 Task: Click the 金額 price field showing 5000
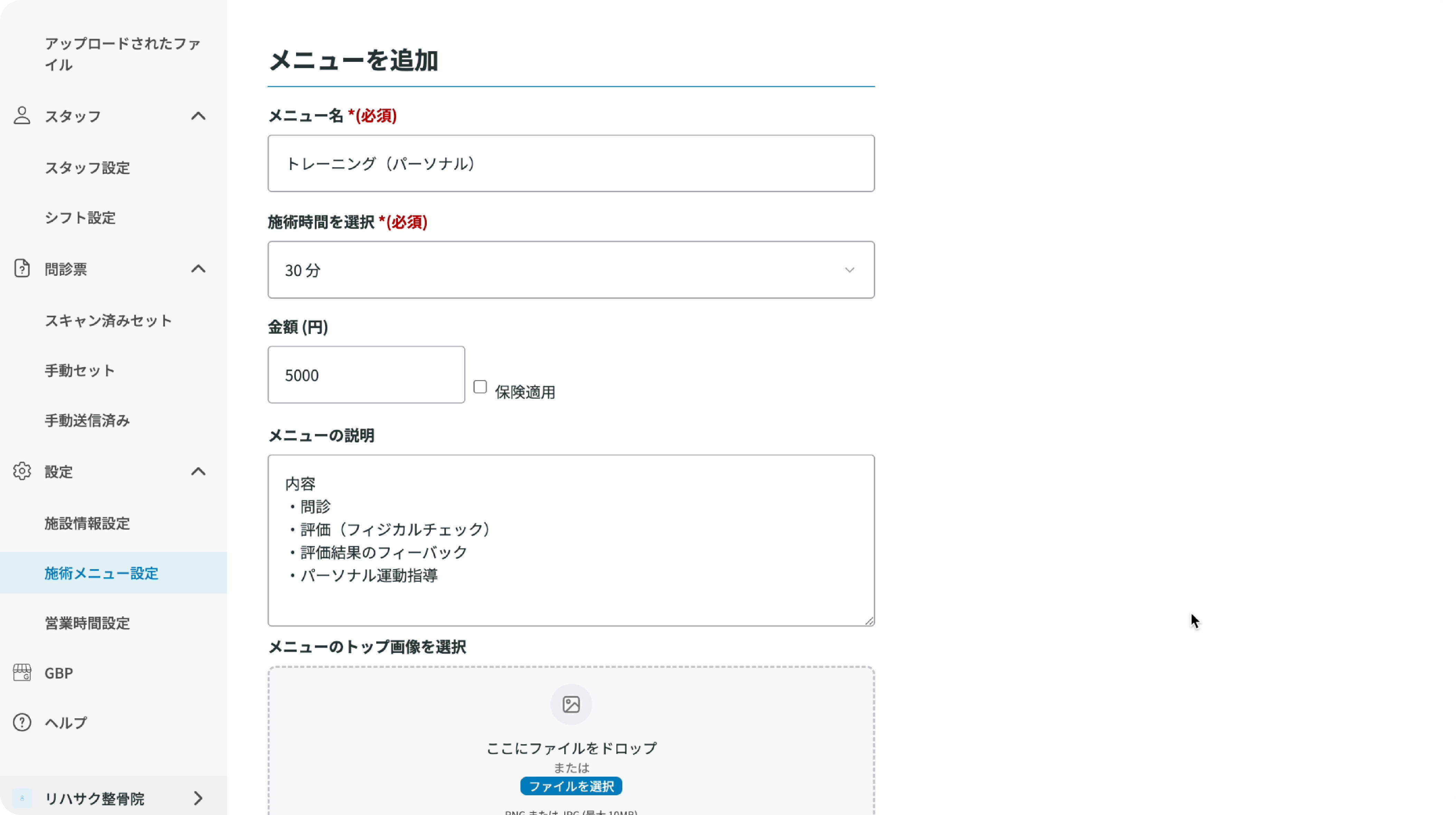coord(366,375)
